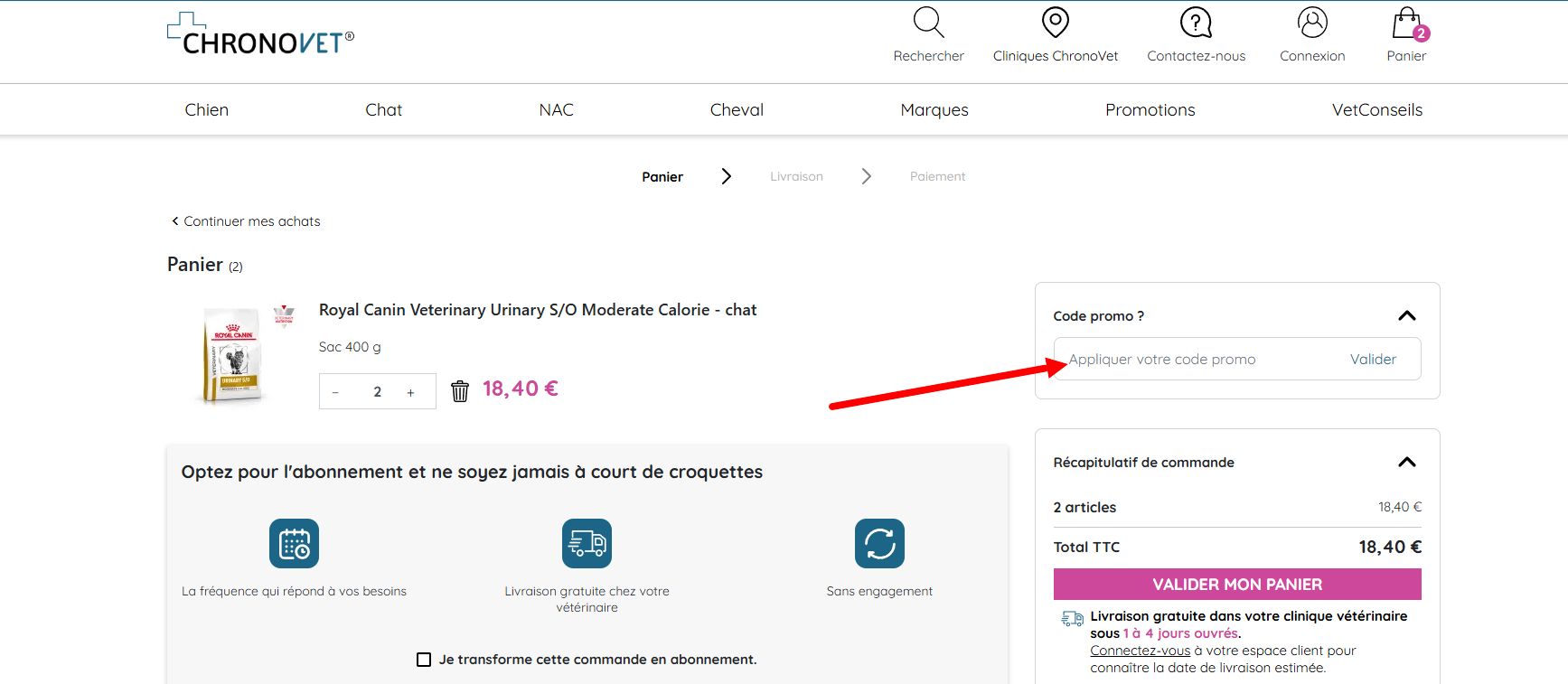Open the Cheval menu
Viewport: 1568px width, 684px height.
point(737,110)
